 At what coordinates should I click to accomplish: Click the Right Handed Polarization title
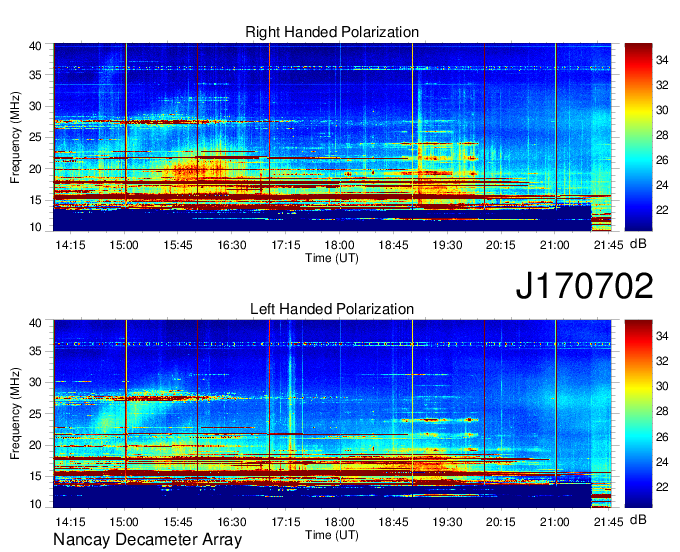332,32
